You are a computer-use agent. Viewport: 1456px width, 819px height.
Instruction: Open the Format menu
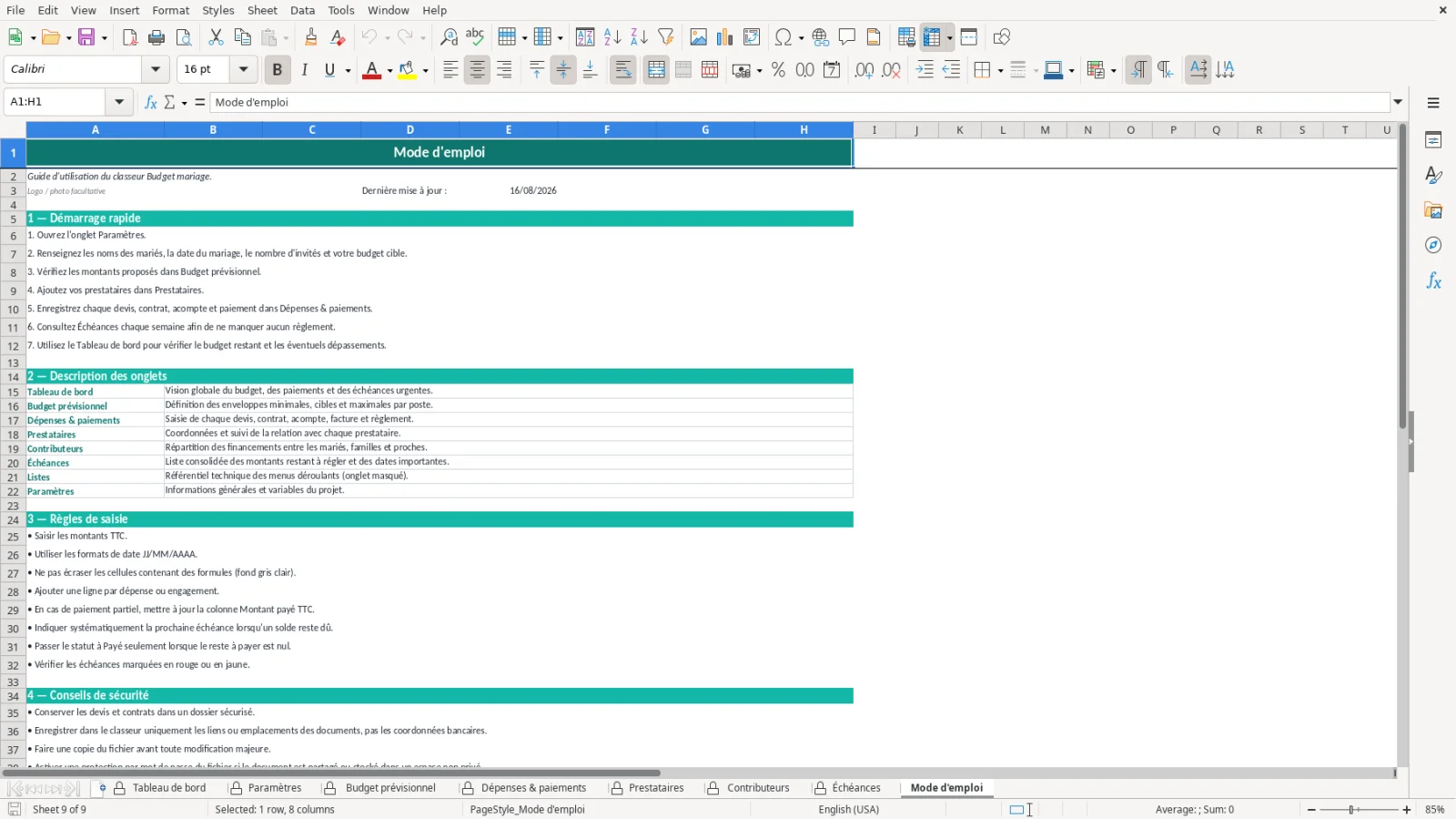pyautogui.click(x=170, y=10)
